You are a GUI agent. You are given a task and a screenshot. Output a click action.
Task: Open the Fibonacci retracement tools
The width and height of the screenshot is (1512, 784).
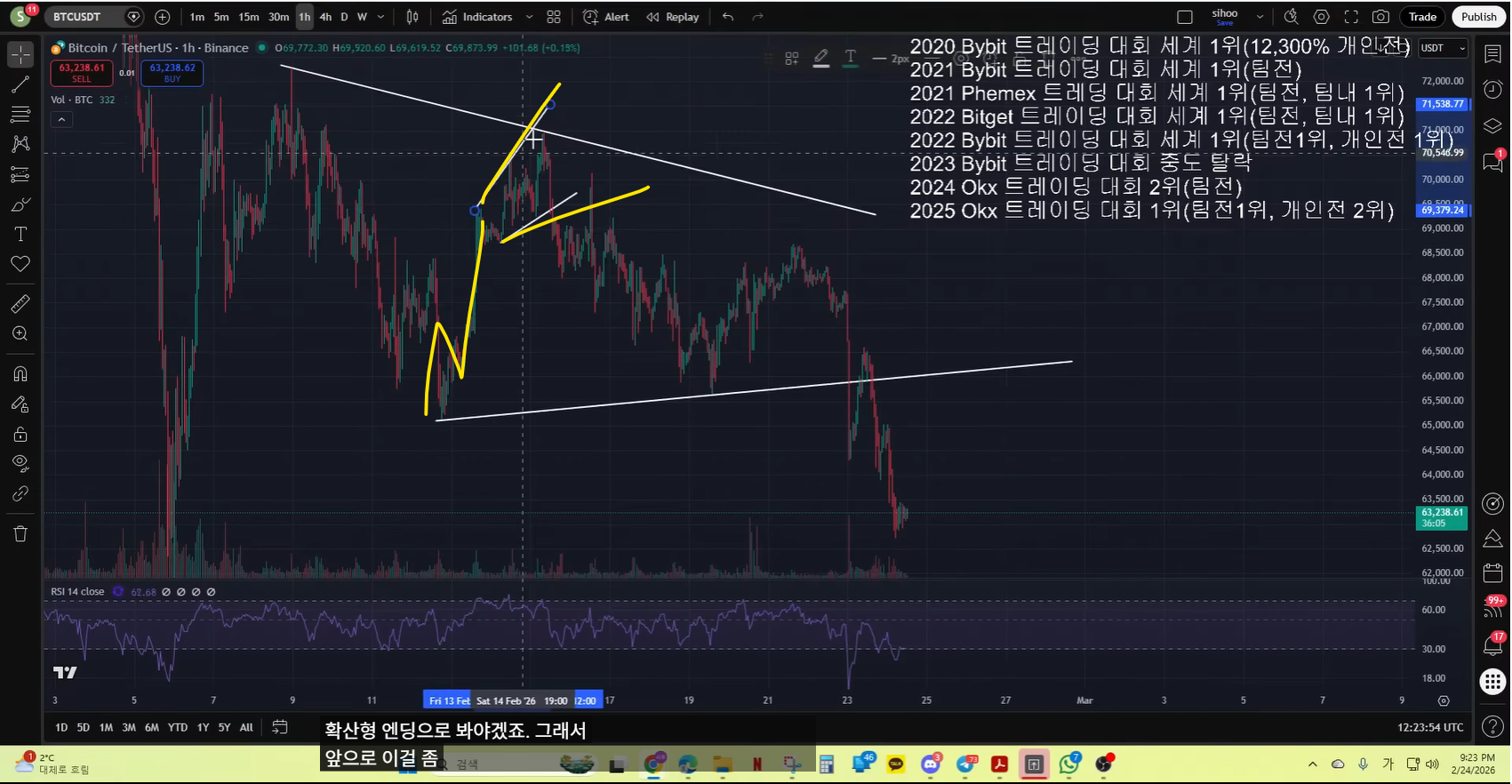20,114
